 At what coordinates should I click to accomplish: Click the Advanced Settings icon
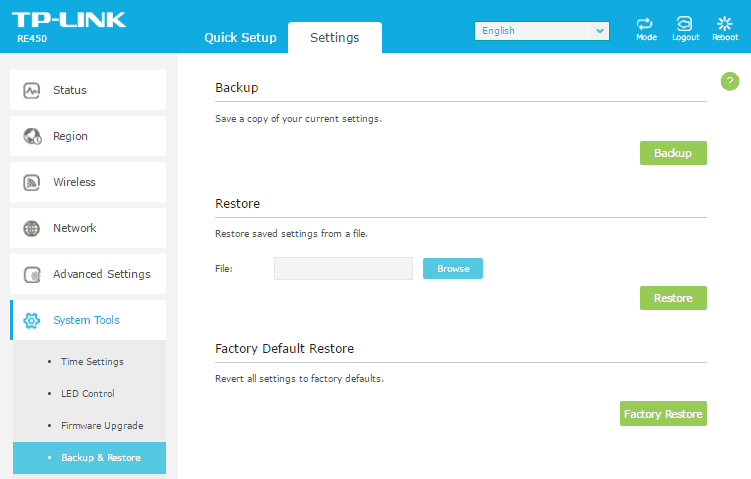[x=31, y=274]
